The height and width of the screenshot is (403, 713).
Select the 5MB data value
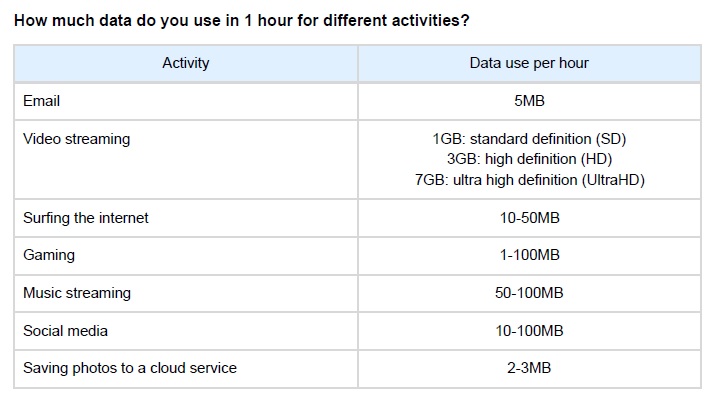(x=529, y=101)
